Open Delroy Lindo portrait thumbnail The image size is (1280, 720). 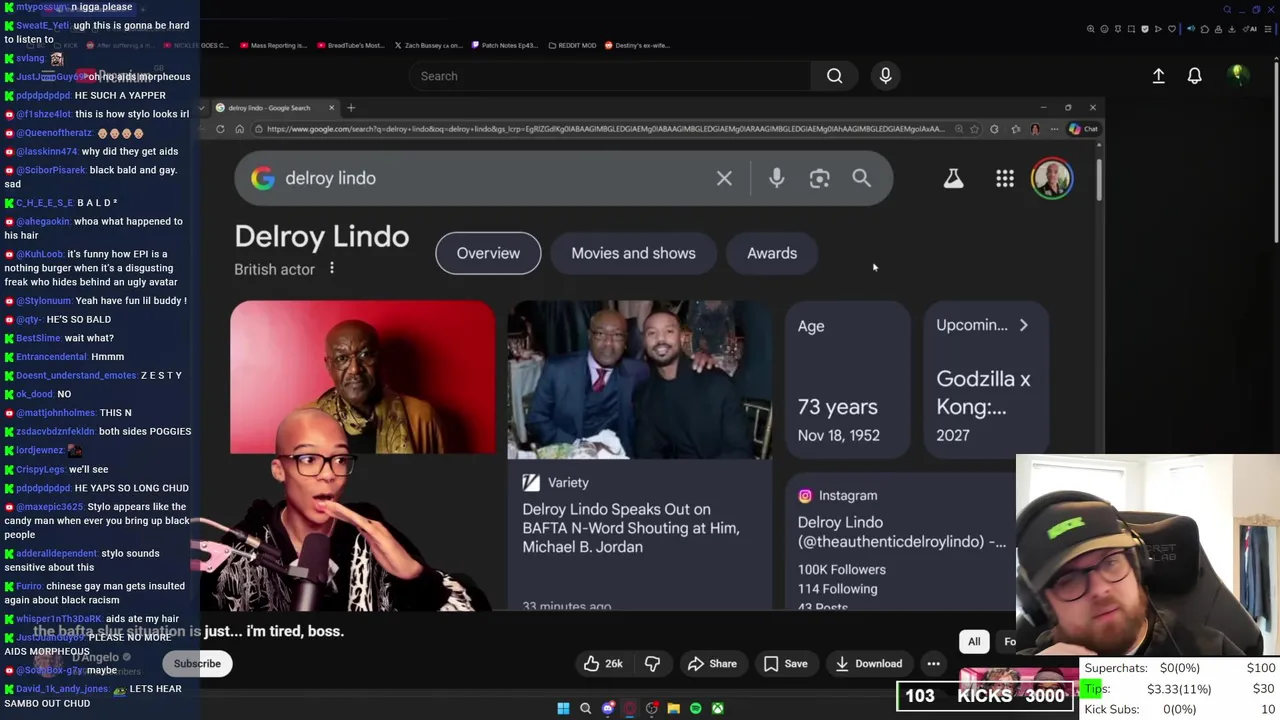click(x=362, y=378)
